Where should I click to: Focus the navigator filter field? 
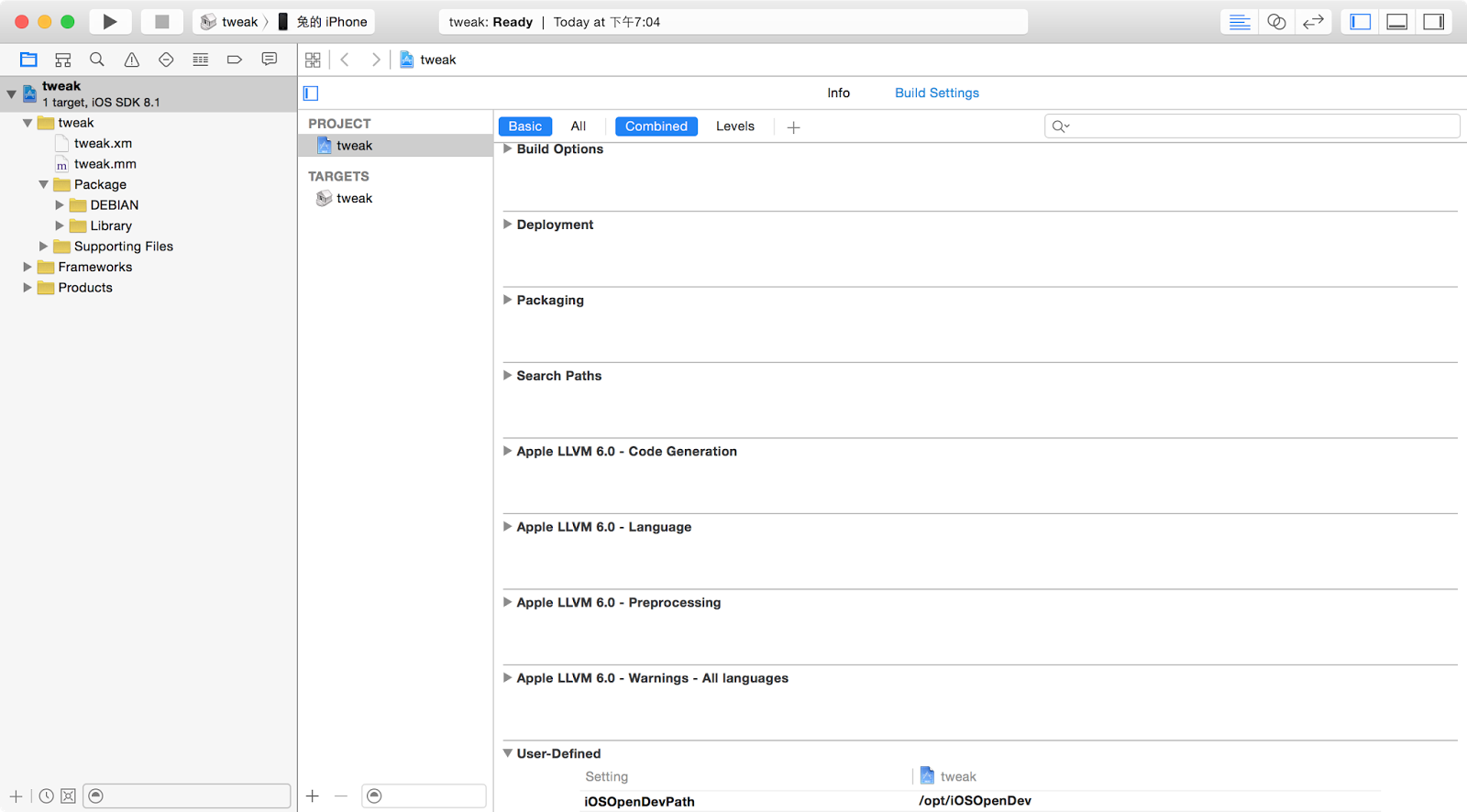pyautogui.click(x=187, y=796)
